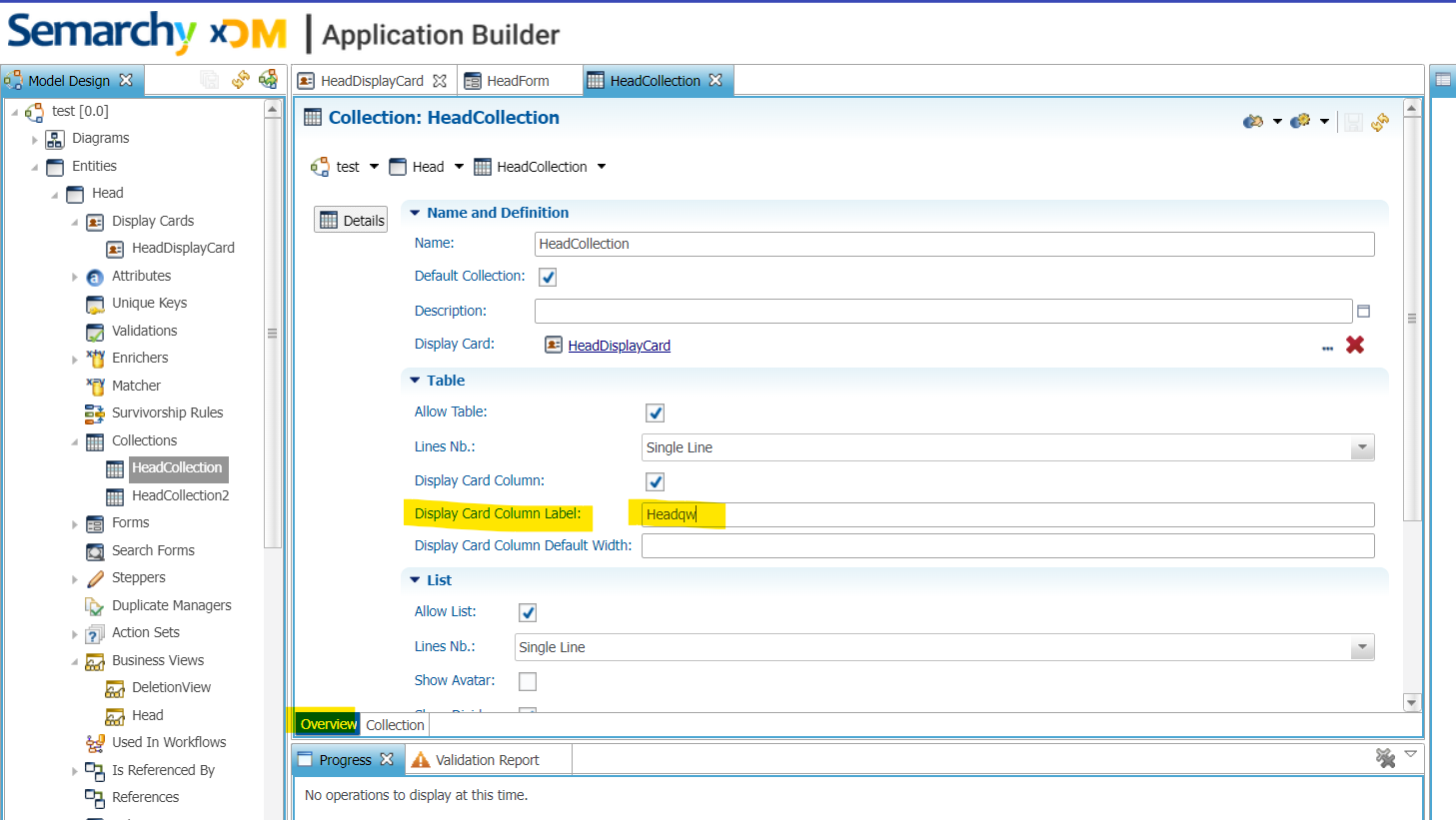Select HeadDisplayCard in the tree
Screen dimensions: 1456x820
[183, 248]
